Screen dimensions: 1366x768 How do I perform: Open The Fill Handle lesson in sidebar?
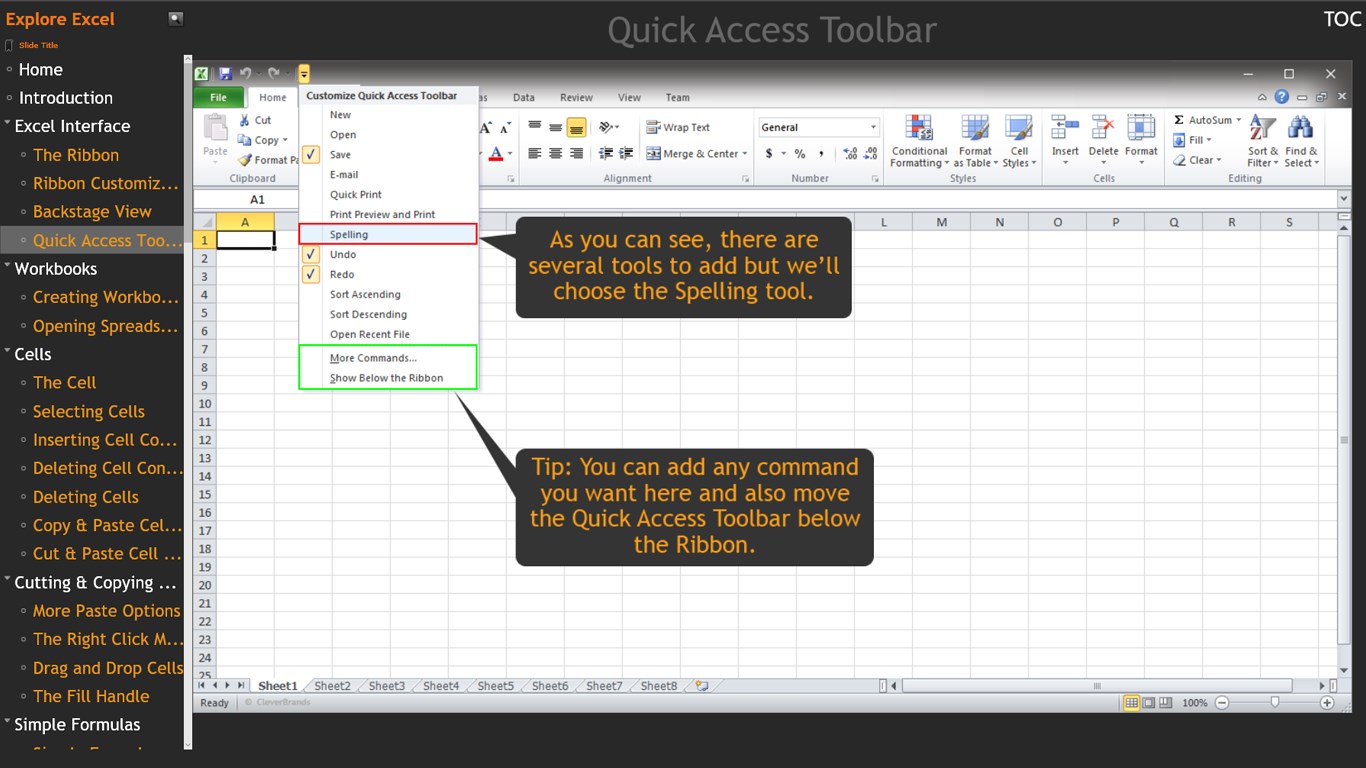pyautogui.click(x=91, y=696)
